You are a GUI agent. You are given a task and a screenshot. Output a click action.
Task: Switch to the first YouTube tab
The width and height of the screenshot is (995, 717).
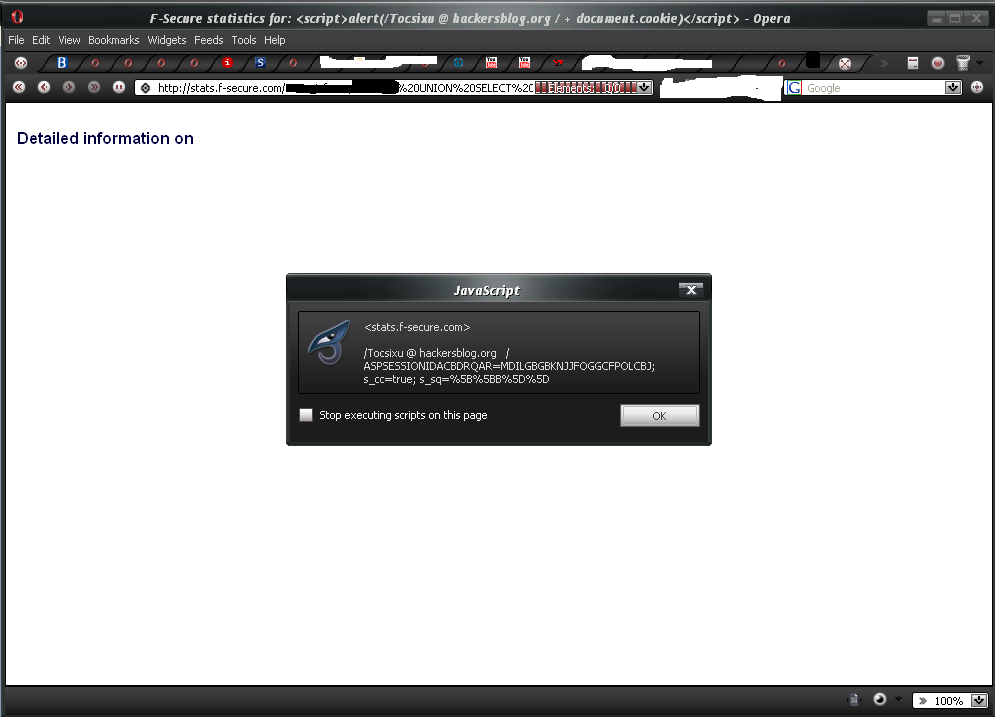[x=491, y=63]
